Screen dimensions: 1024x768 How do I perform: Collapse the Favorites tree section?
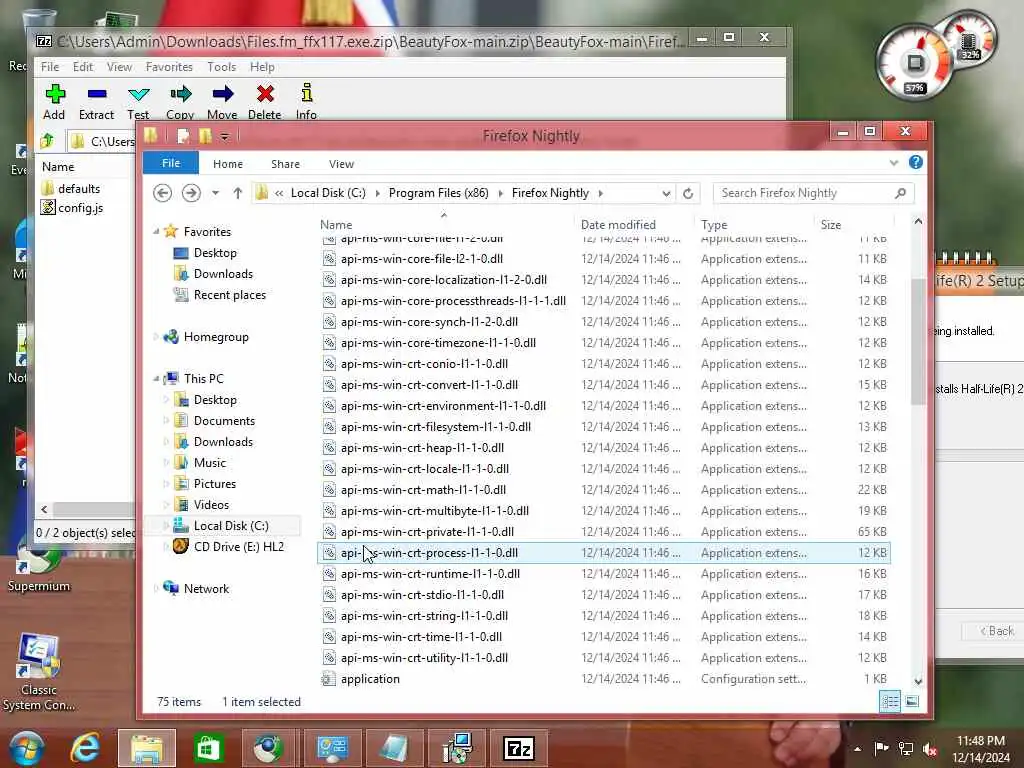point(156,232)
